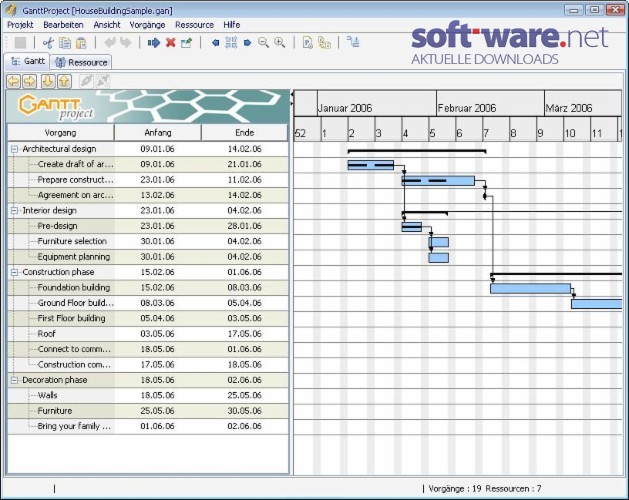The image size is (629, 500).
Task: Click the yellow Unindent left arrow button
Action: tap(14, 81)
